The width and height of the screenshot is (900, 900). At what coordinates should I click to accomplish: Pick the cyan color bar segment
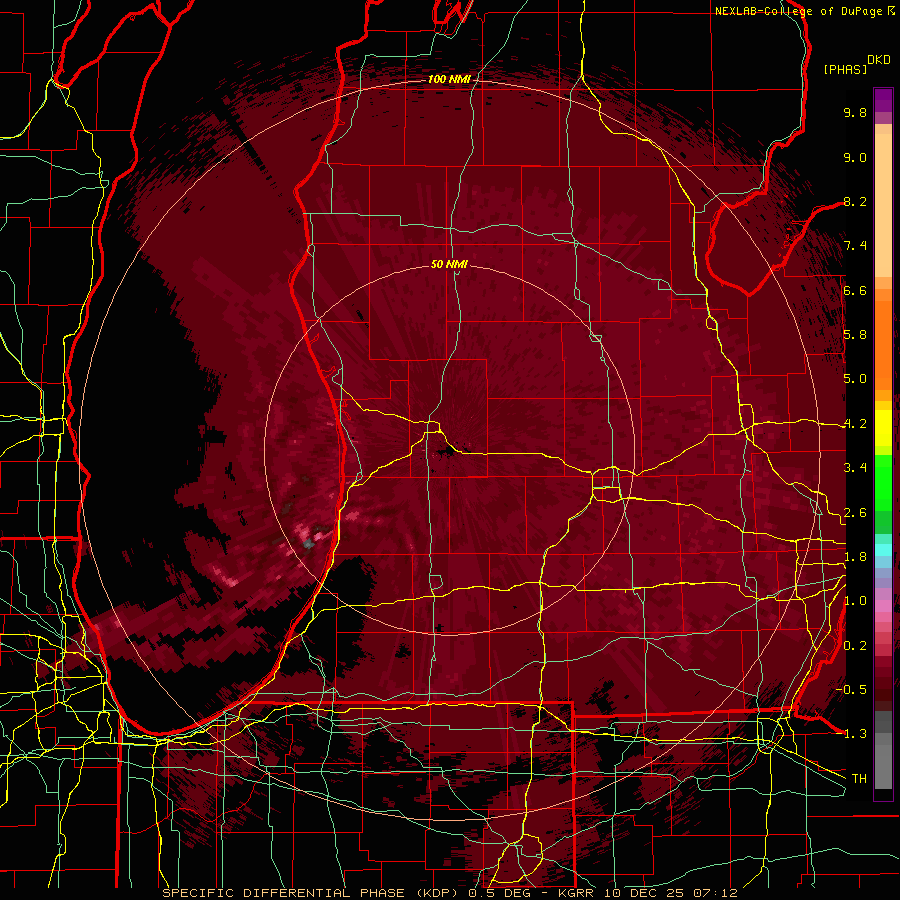pos(883,550)
